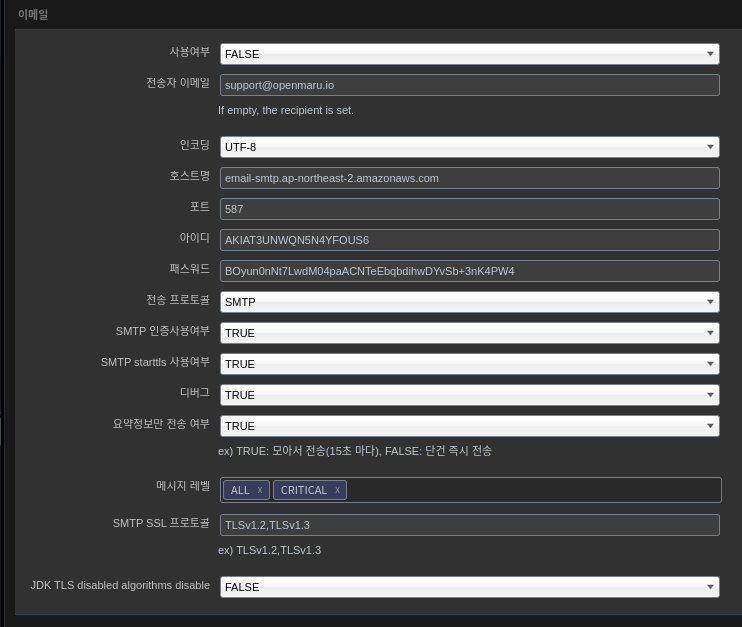
Task: Open the 사용여부 dropdown
Action: tap(469, 54)
